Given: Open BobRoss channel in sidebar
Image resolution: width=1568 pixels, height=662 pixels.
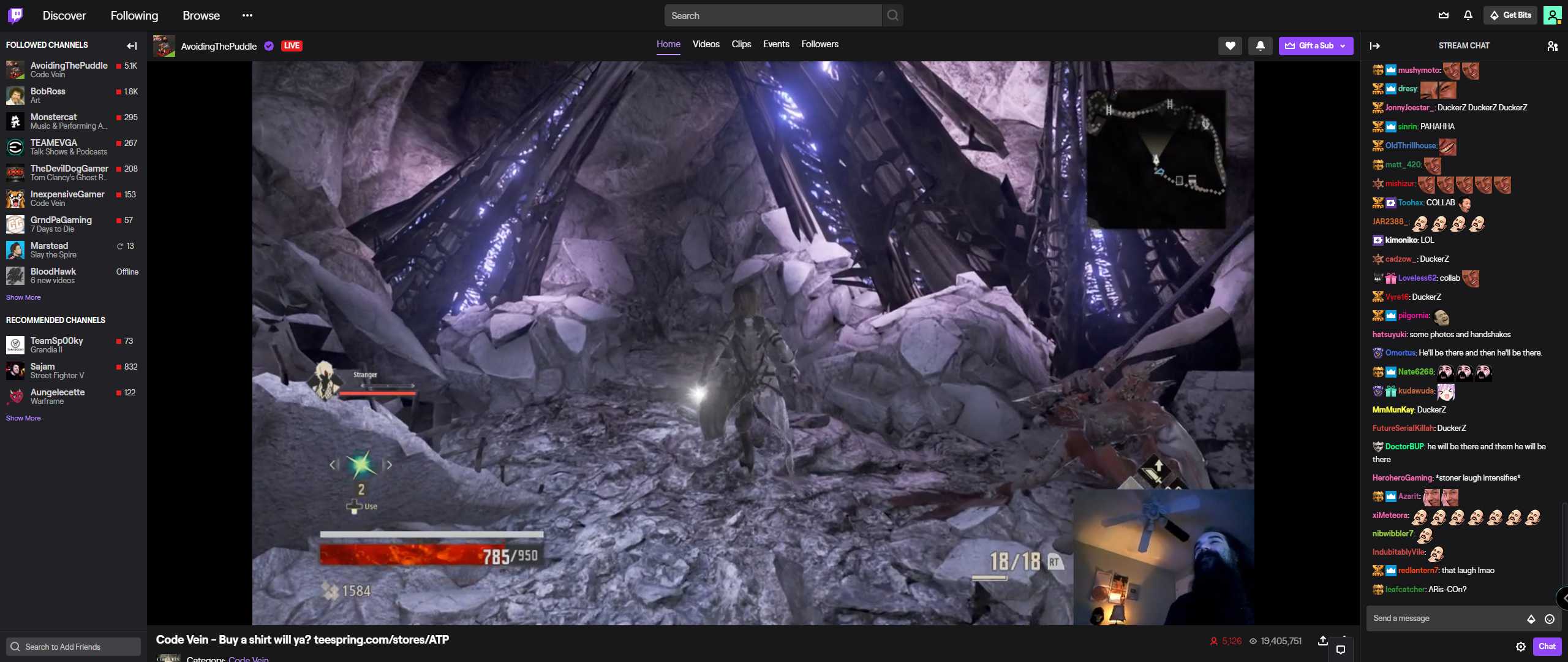Looking at the screenshot, I should 72,95.
